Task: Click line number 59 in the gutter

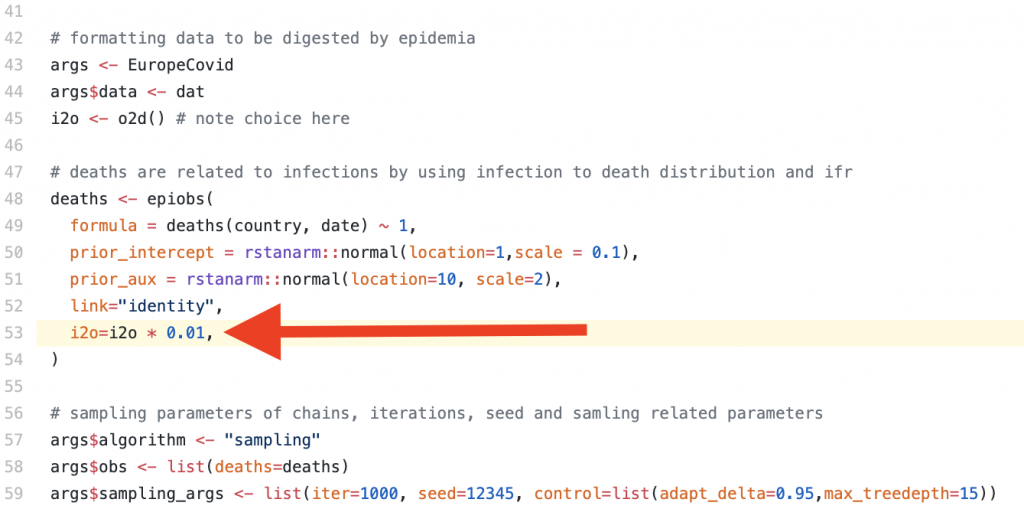Action: click(14, 493)
